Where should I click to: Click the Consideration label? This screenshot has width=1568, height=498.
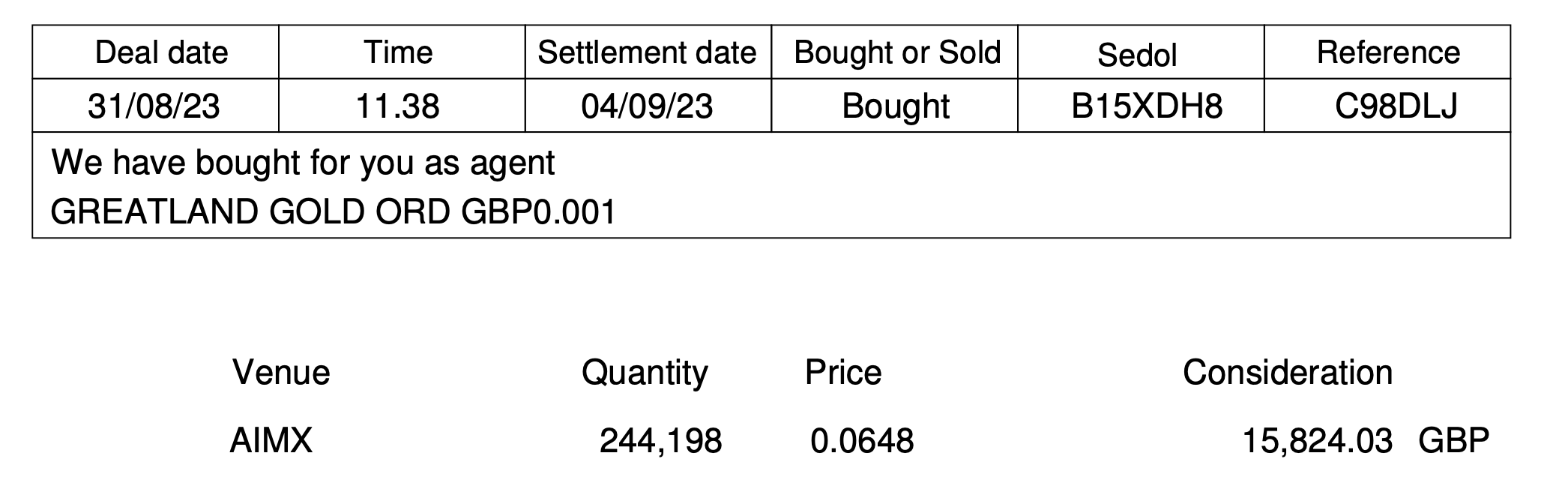click(x=1288, y=372)
